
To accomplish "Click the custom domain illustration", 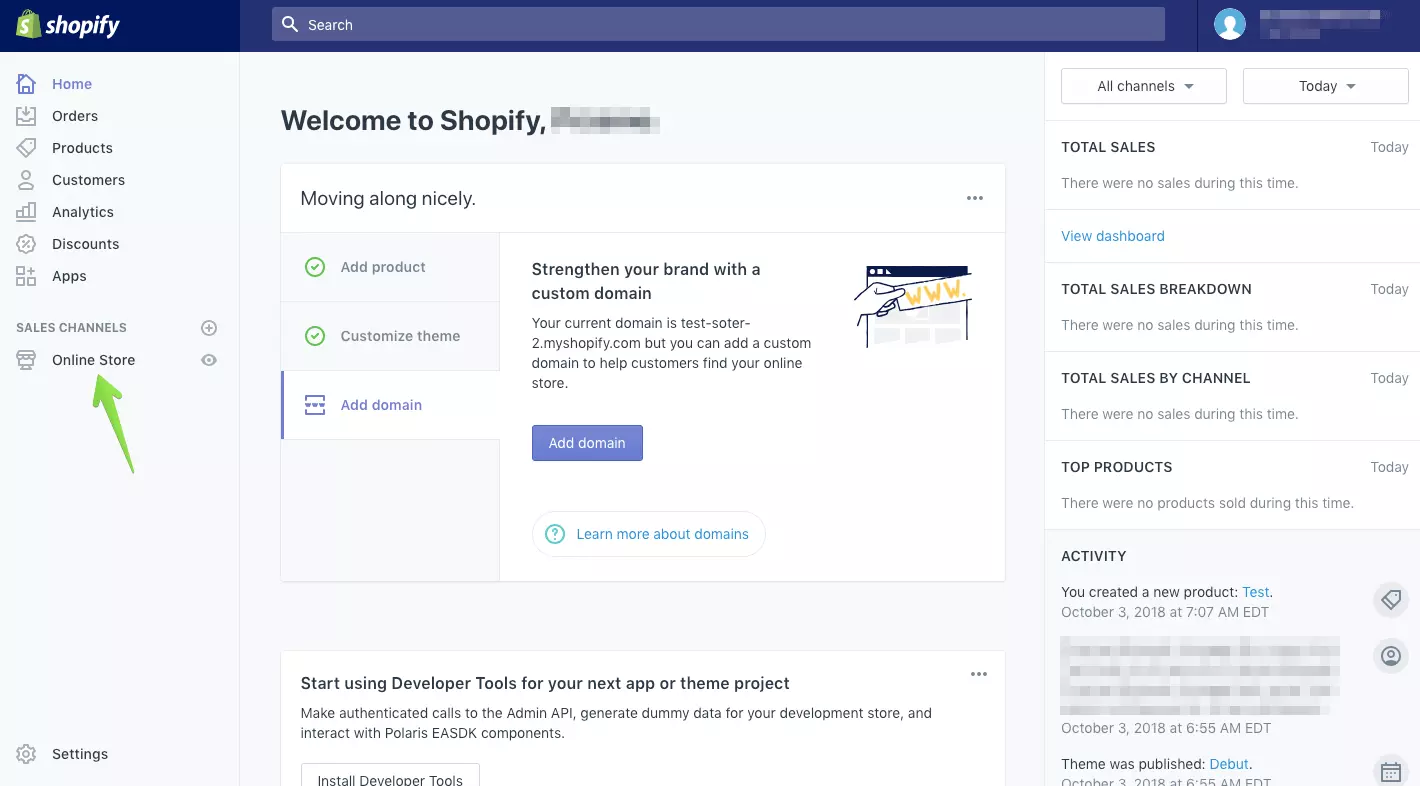I will [912, 305].
